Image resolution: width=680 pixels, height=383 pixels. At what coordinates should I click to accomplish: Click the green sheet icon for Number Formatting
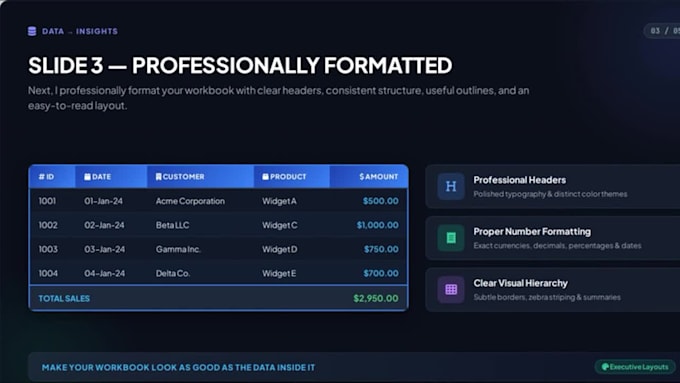point(451,238)
